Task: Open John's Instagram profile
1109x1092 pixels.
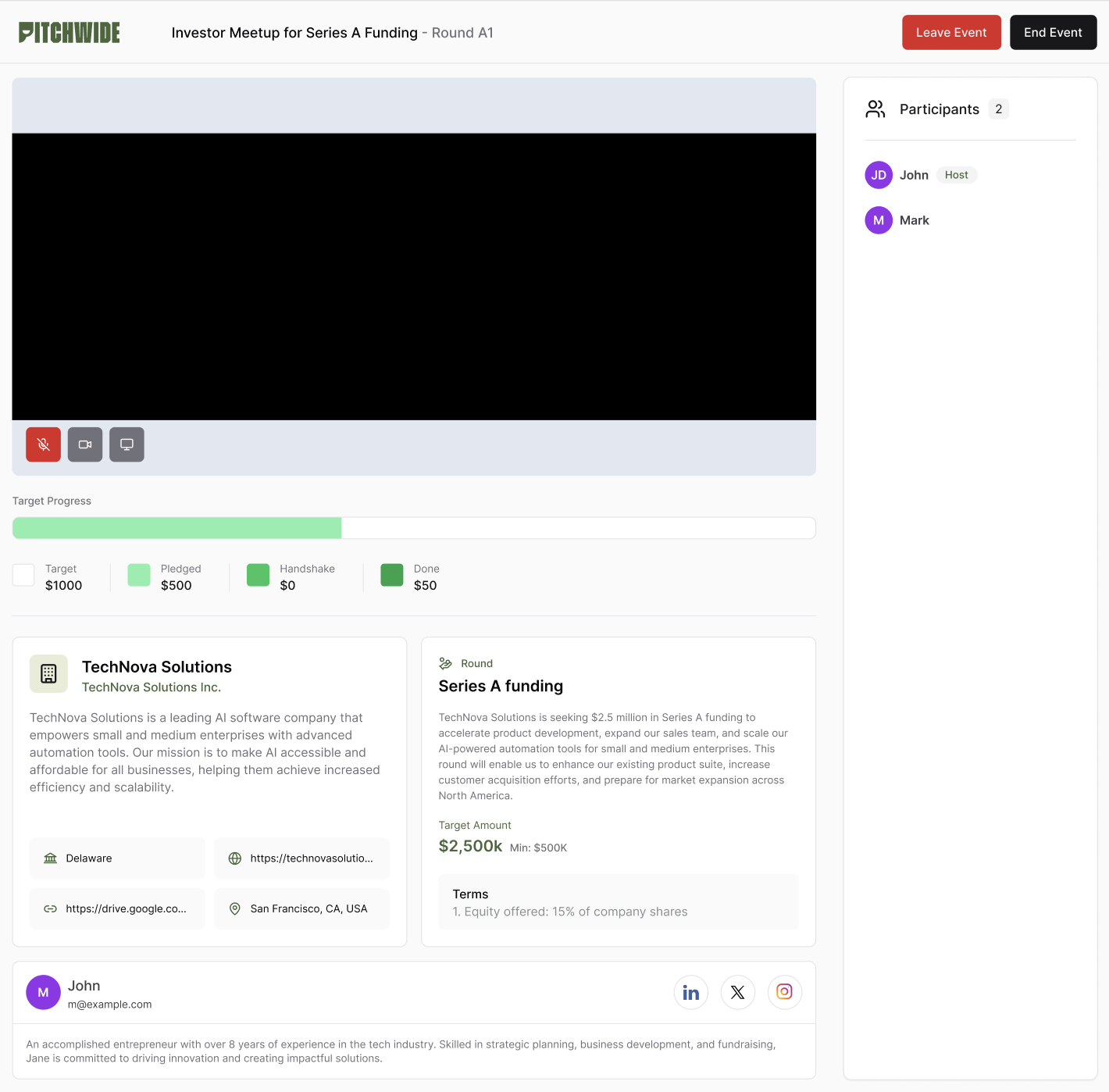Action: (x=784, y=992)
